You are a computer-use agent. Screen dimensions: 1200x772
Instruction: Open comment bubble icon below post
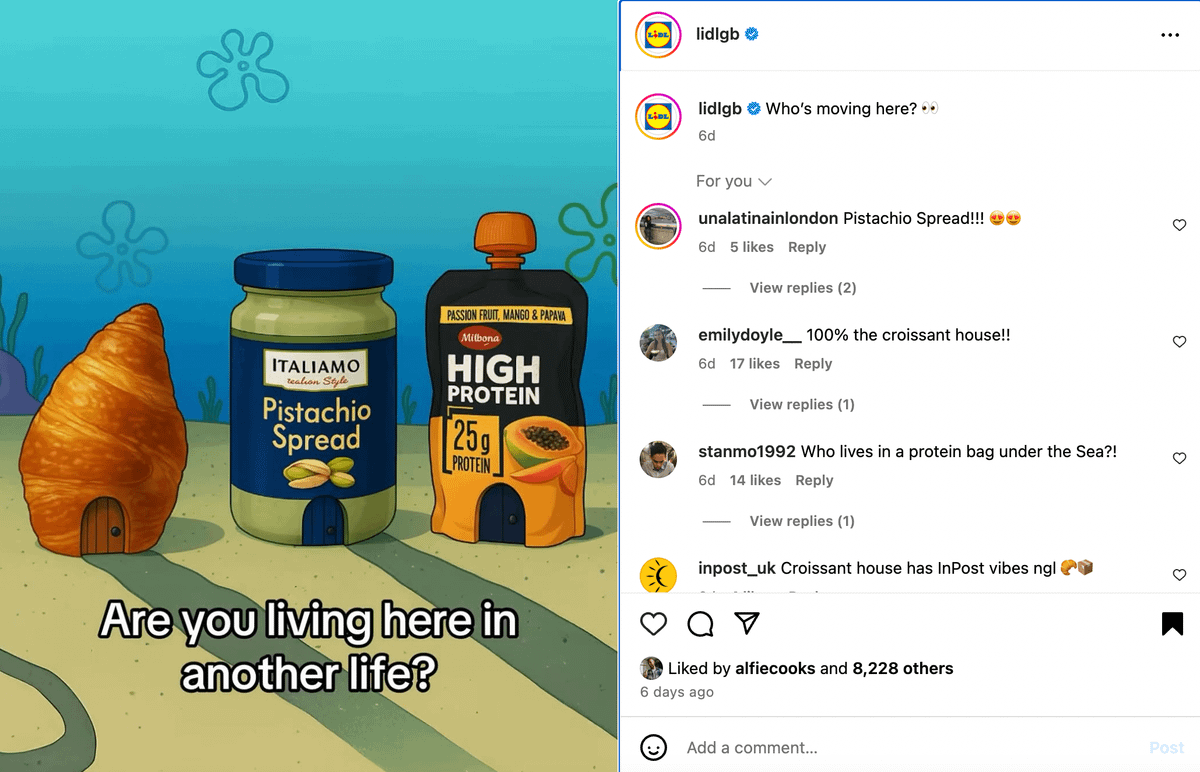coord(701,624)
